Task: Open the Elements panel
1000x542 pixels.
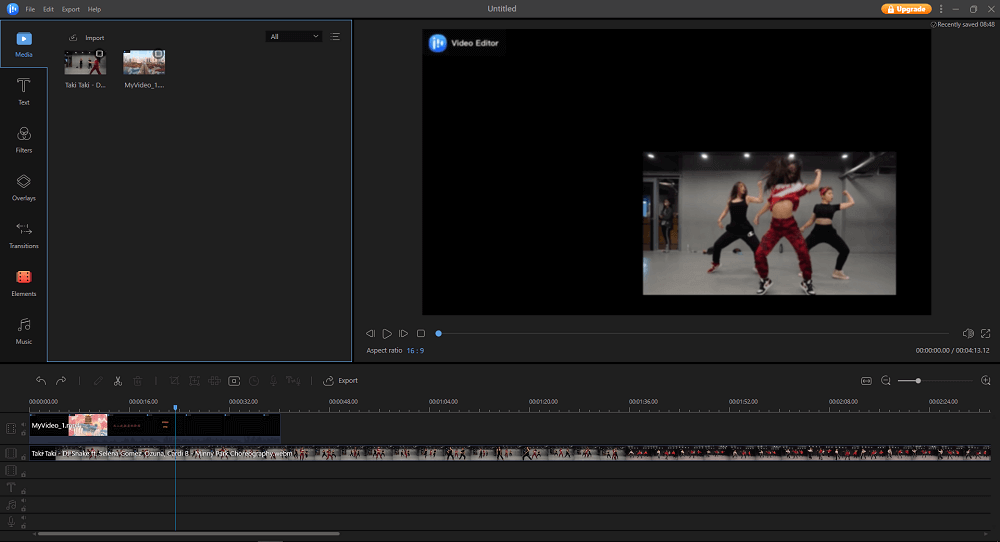Action: click(x=23, y=282)
